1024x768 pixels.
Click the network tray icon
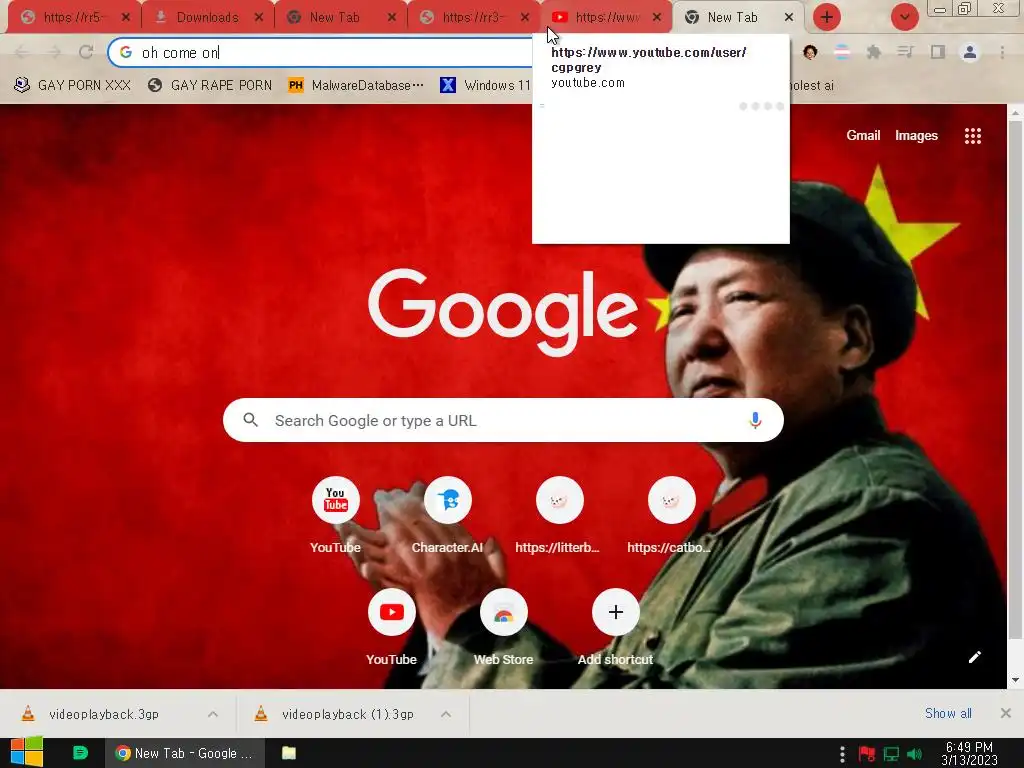[x=891, y=755]
